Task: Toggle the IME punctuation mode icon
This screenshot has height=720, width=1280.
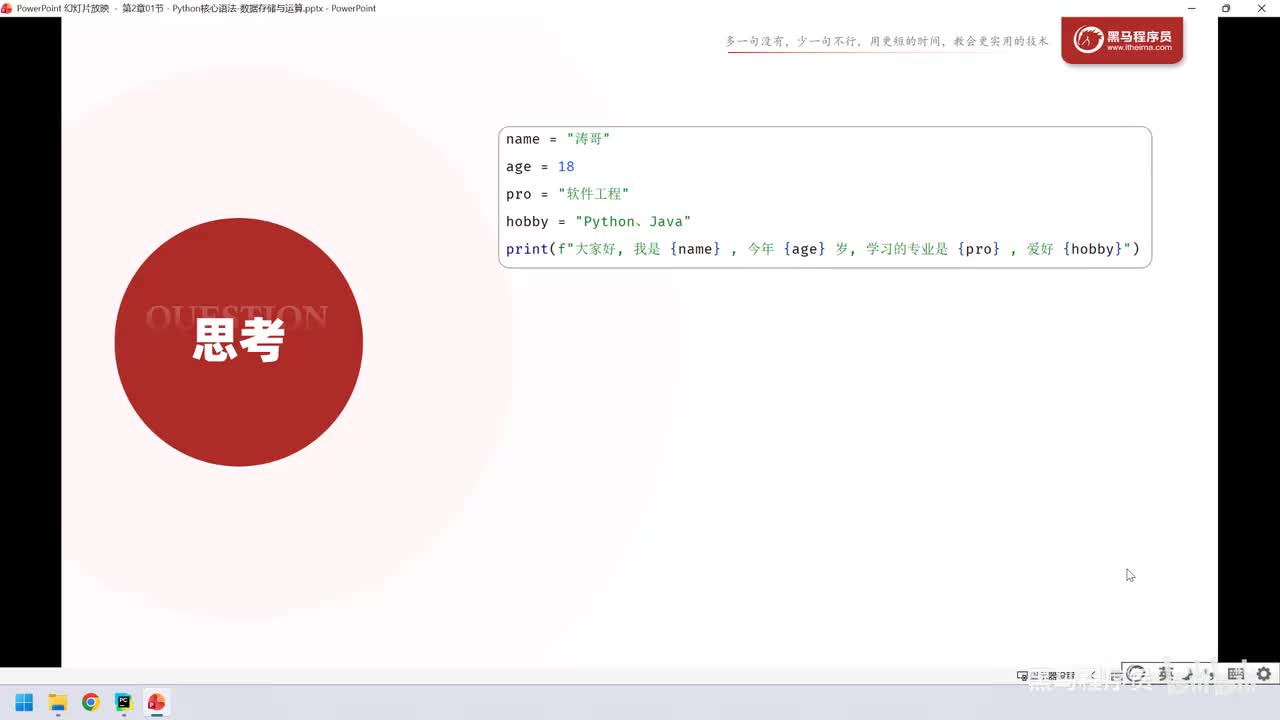Action: click(x=1211, y=675)
